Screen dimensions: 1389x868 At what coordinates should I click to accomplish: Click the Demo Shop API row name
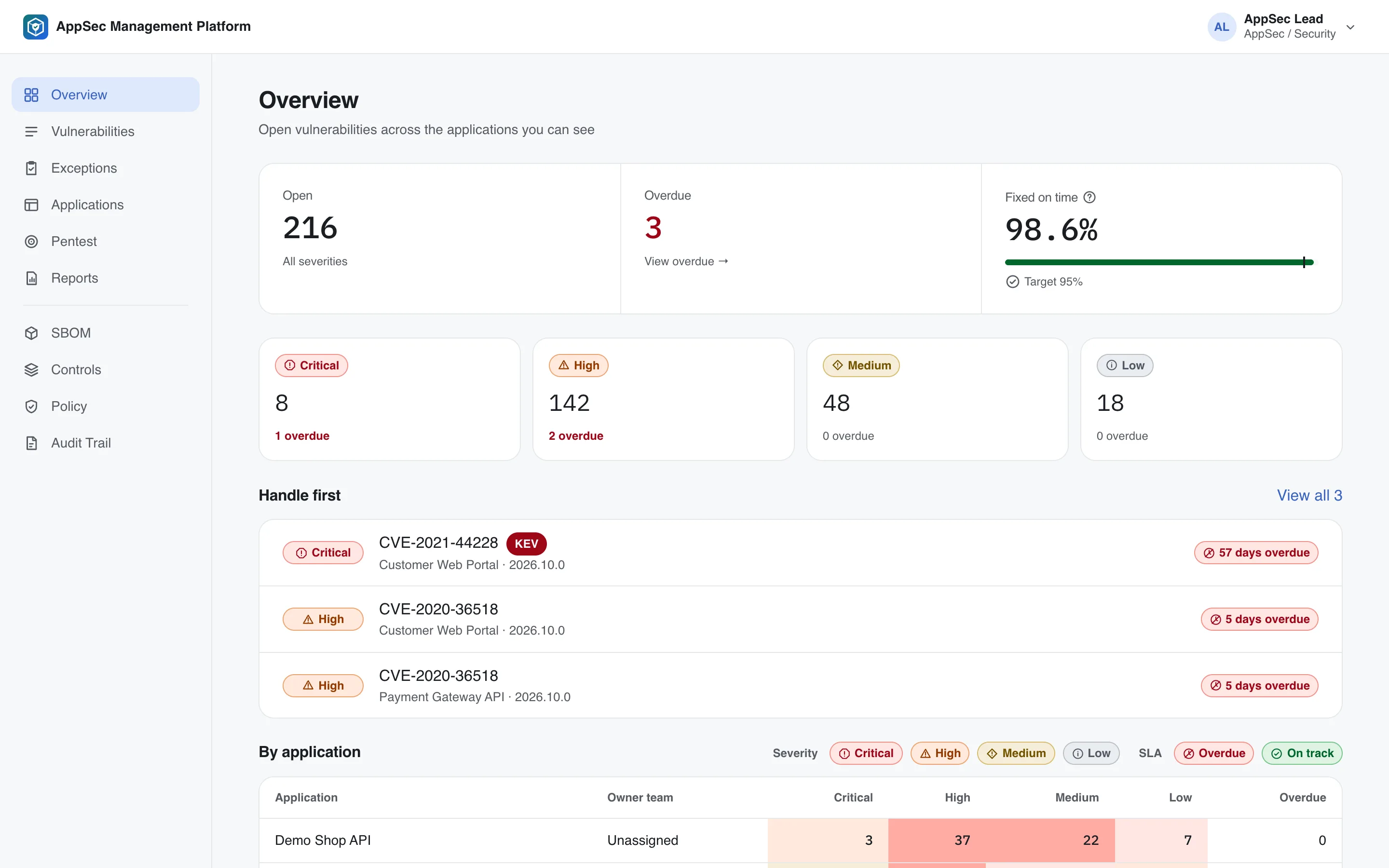(x=323, y=841)
